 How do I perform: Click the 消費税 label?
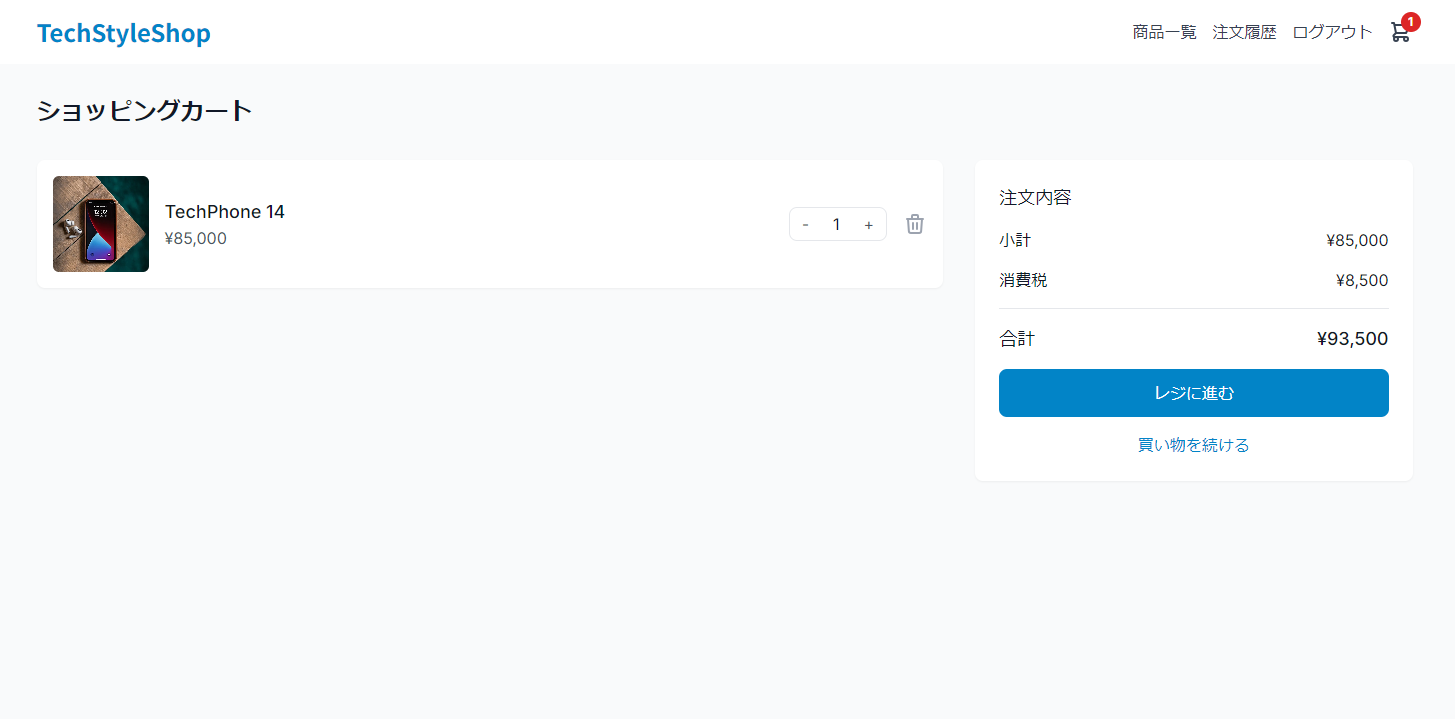pyautogui.click(x=1023, y=280)
